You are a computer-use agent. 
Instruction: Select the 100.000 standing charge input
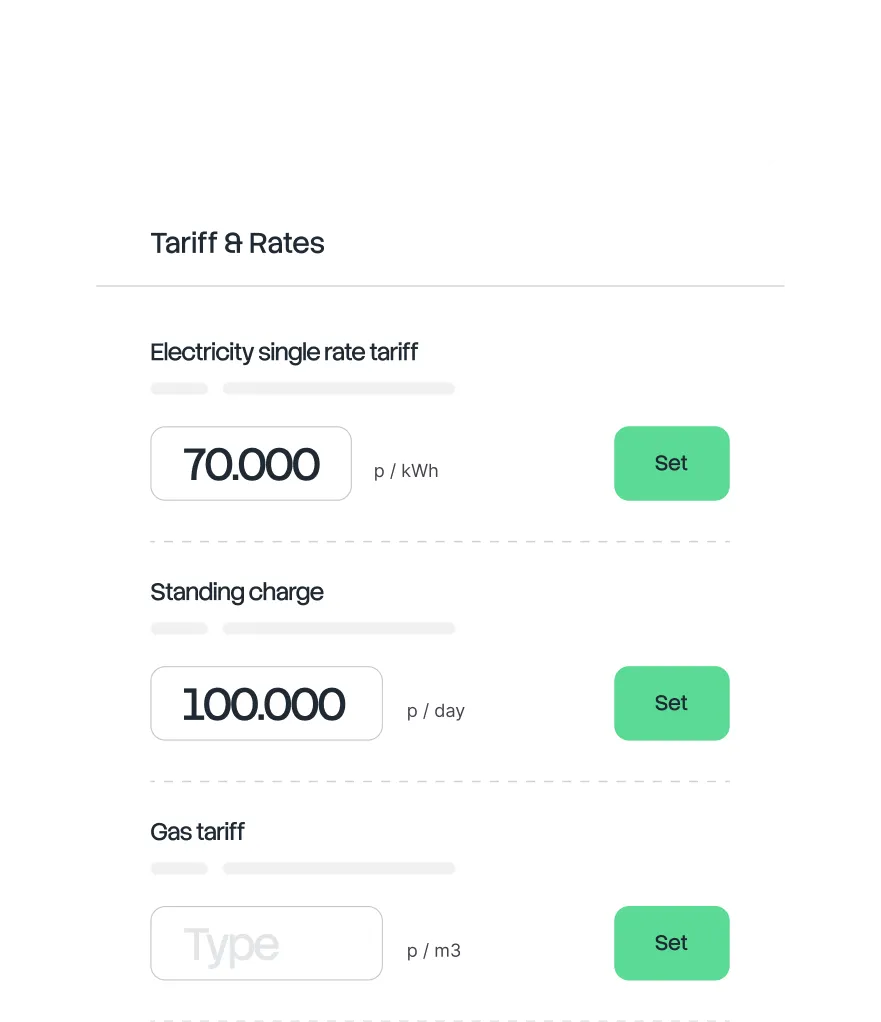pyautogui.click(x=266, y=703)
